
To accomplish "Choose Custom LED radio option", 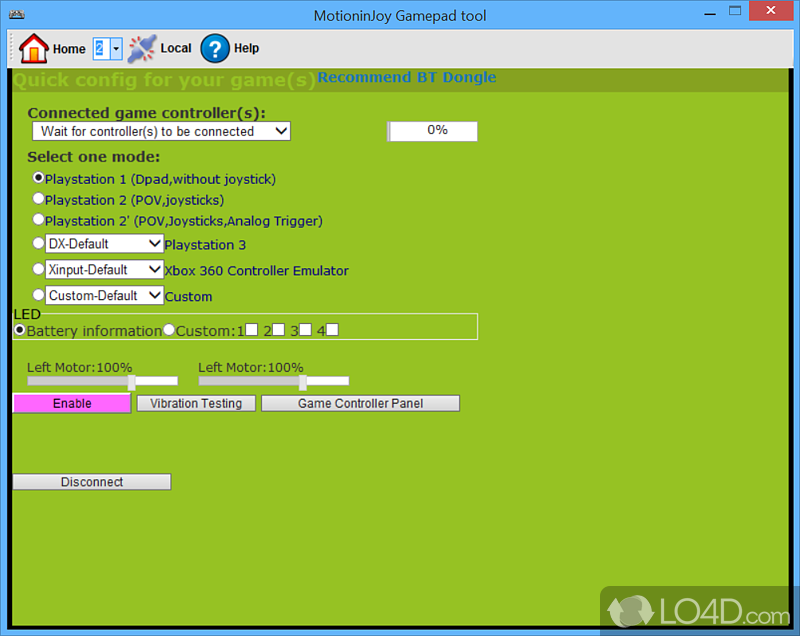I will (169, 330).
